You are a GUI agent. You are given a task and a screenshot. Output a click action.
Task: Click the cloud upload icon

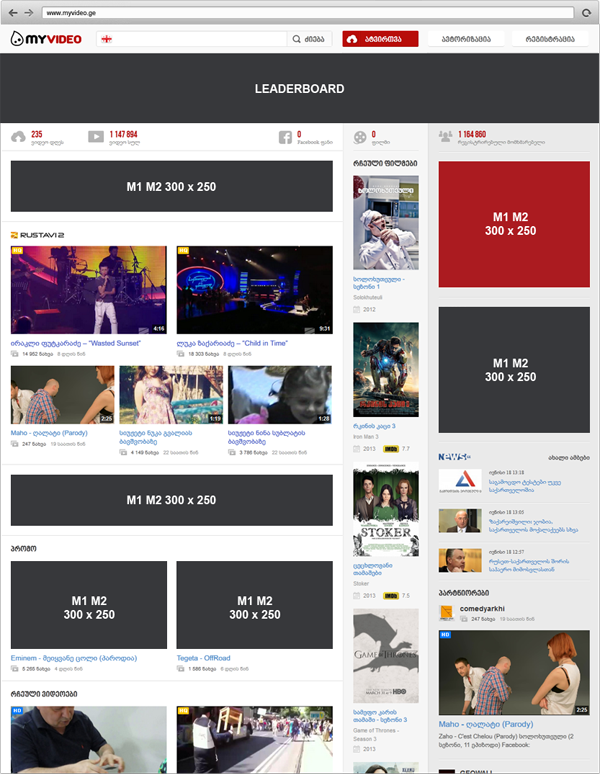pos(18,138)
